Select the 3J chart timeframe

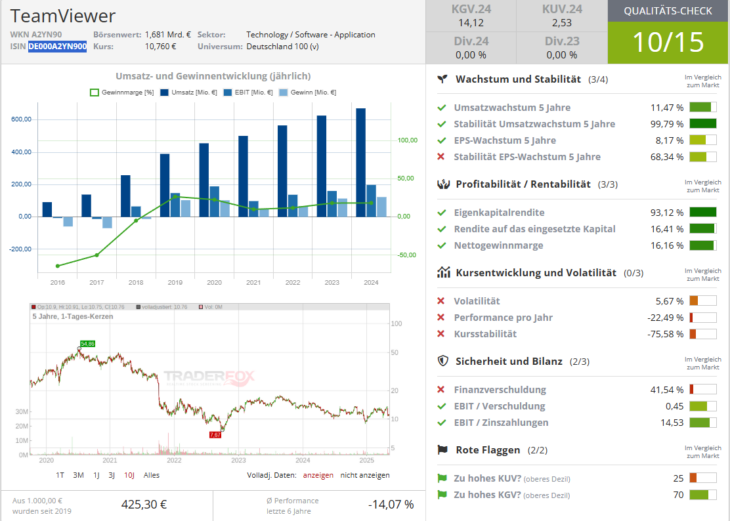coord(111,475)
